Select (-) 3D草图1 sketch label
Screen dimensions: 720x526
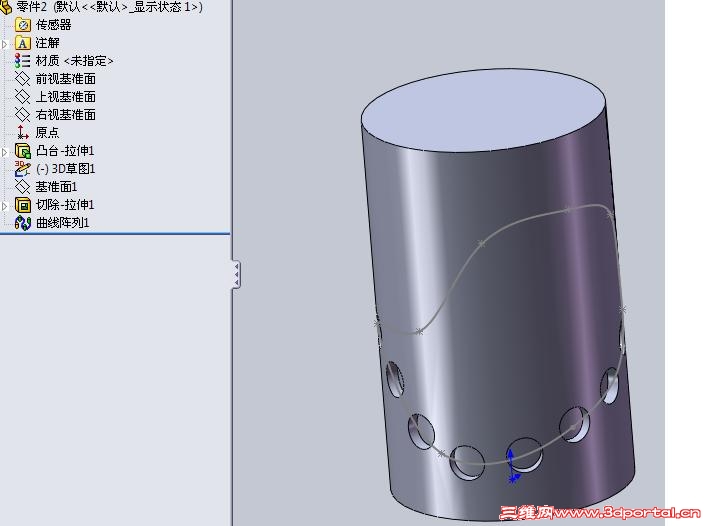[x=66, y=169]
